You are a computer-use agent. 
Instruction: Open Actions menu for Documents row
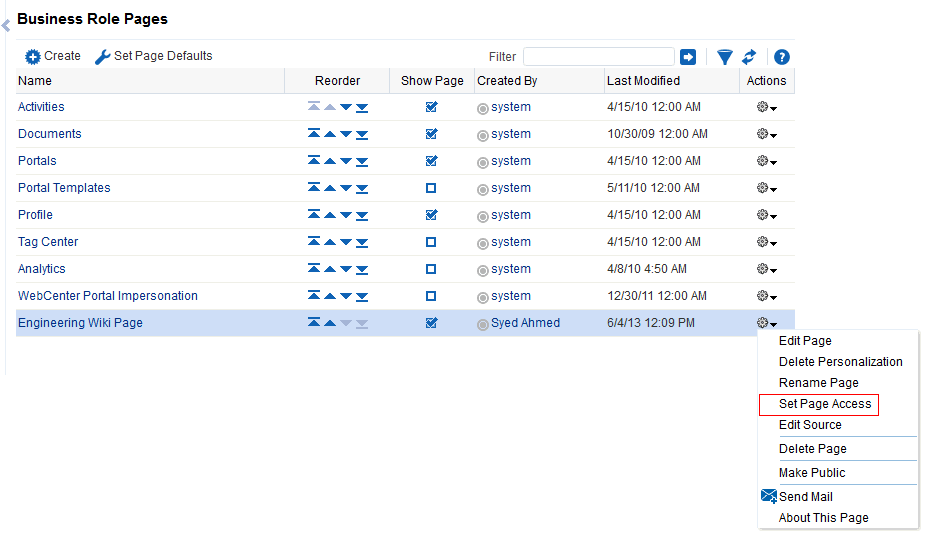click(x=766, y=134)
